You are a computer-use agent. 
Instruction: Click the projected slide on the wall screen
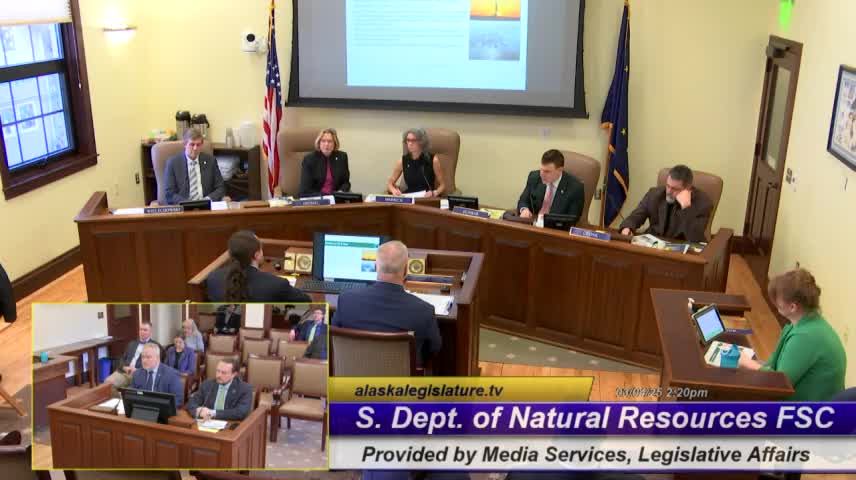437,44
